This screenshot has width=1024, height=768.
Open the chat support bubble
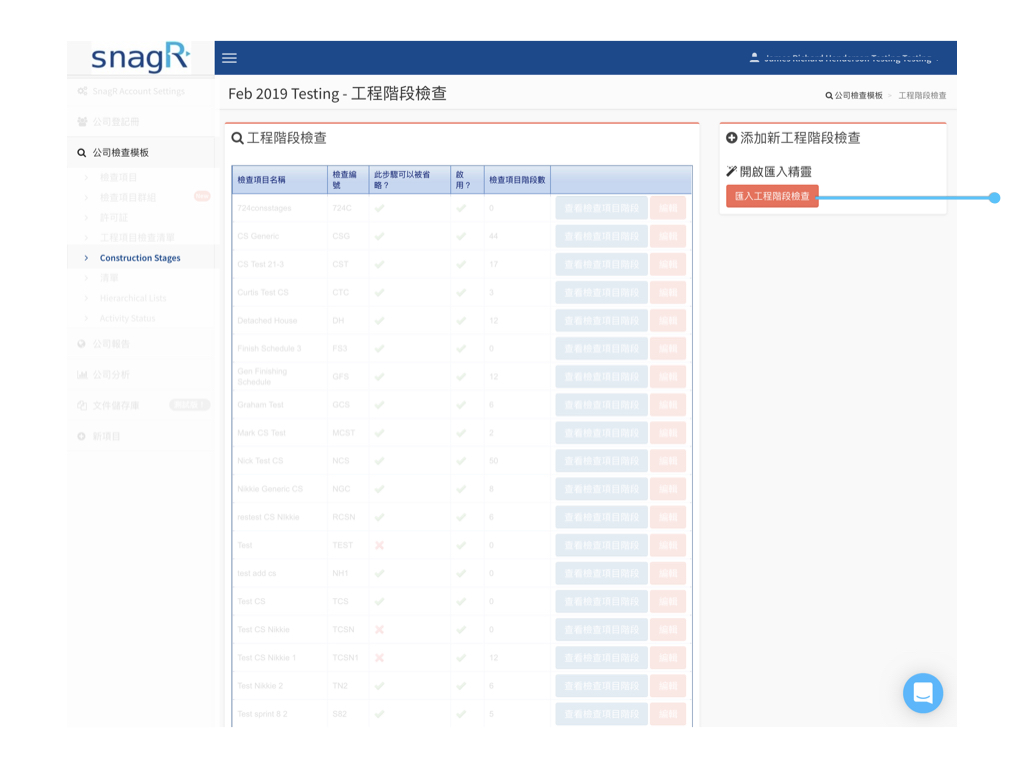click(922, 693)
